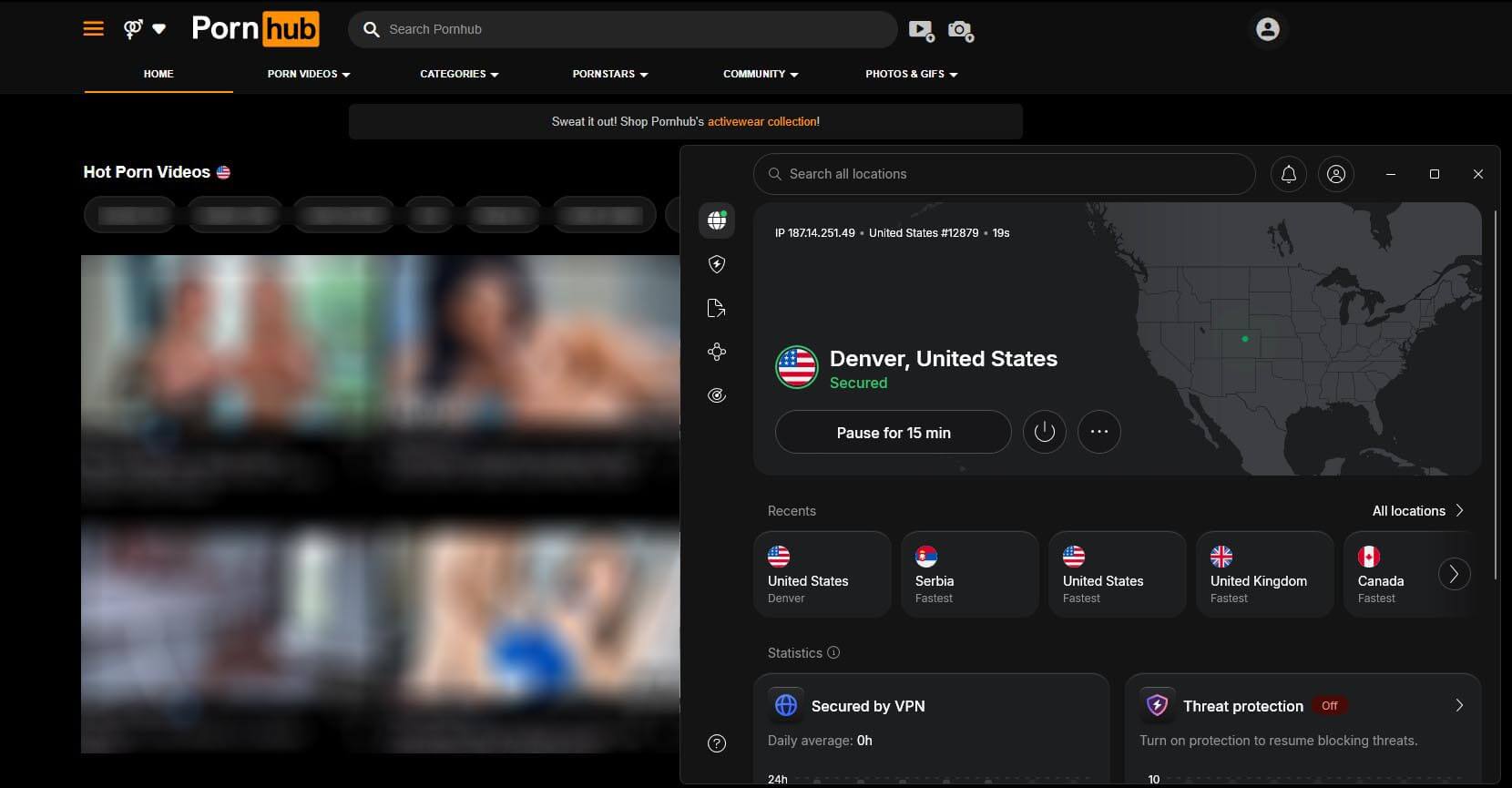Expand the CATEGORIES dropdown in the site navigation
This screenshot has height=788, width=1512.
point(459,74)
